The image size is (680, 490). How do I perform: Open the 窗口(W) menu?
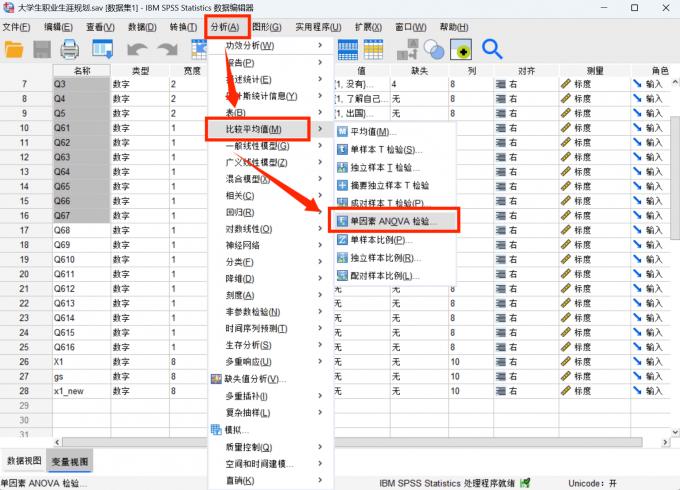click(x=411, y=27)
